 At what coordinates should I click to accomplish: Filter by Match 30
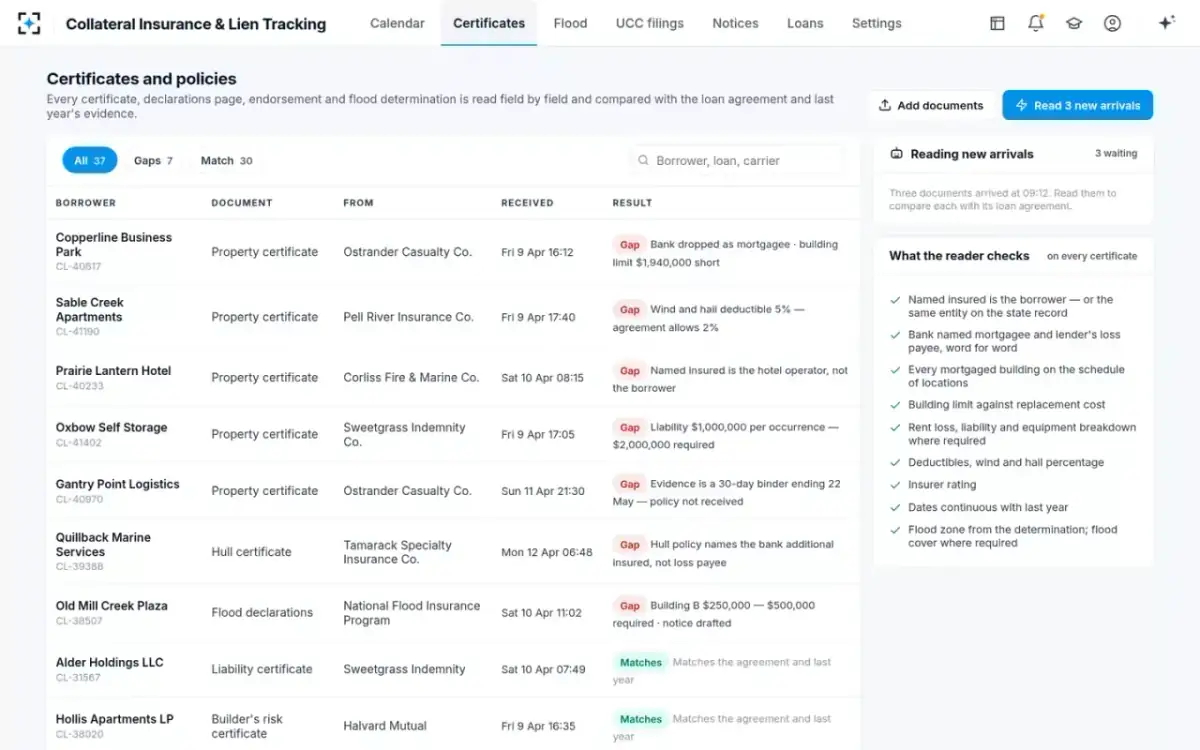coord(226,160)
